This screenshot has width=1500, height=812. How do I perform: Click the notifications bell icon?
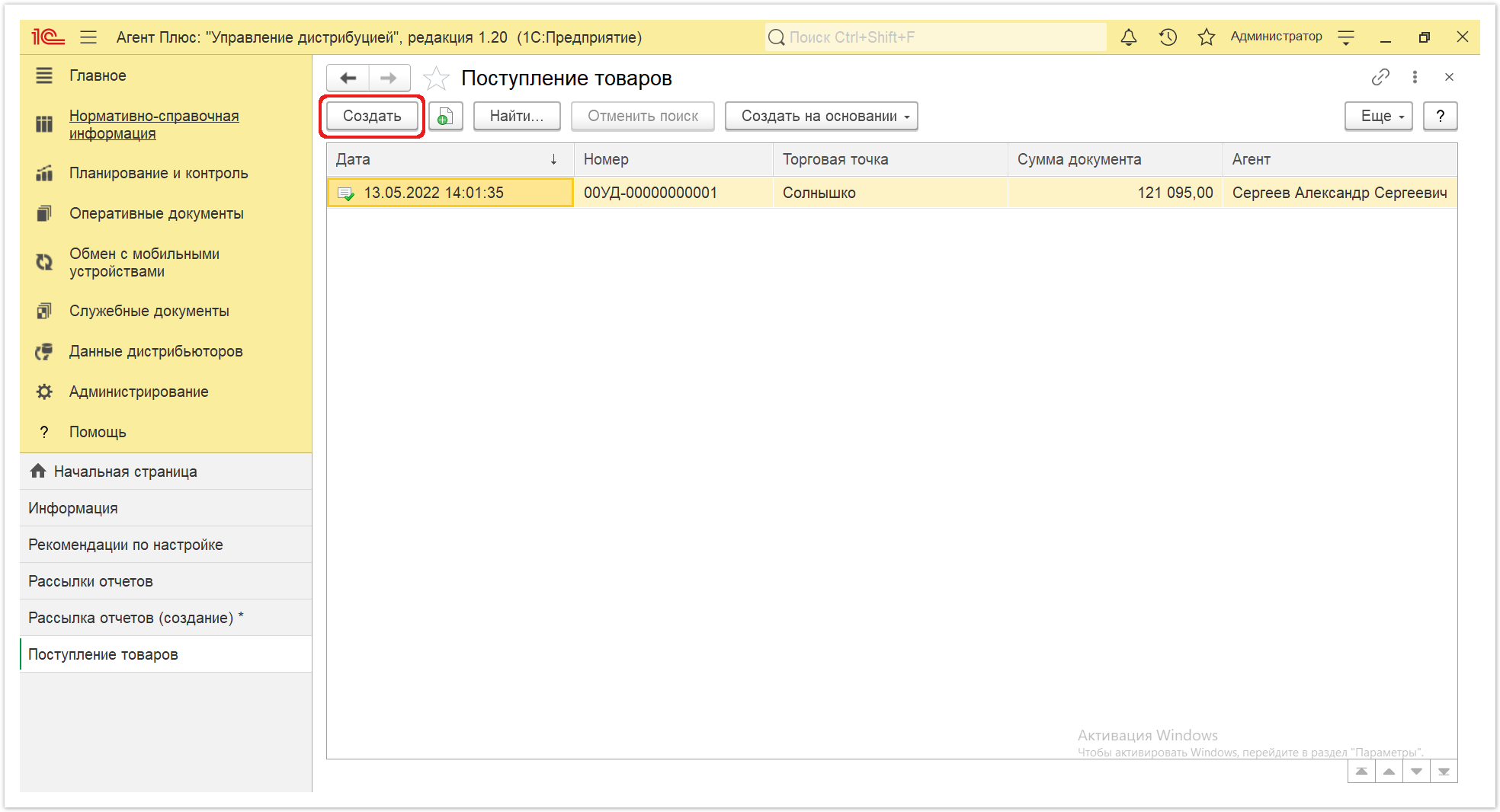point(1128,37)
